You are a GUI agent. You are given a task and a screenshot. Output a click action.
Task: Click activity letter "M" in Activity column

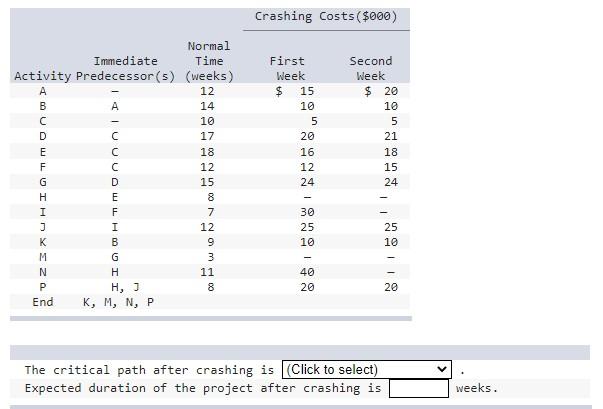43,257
